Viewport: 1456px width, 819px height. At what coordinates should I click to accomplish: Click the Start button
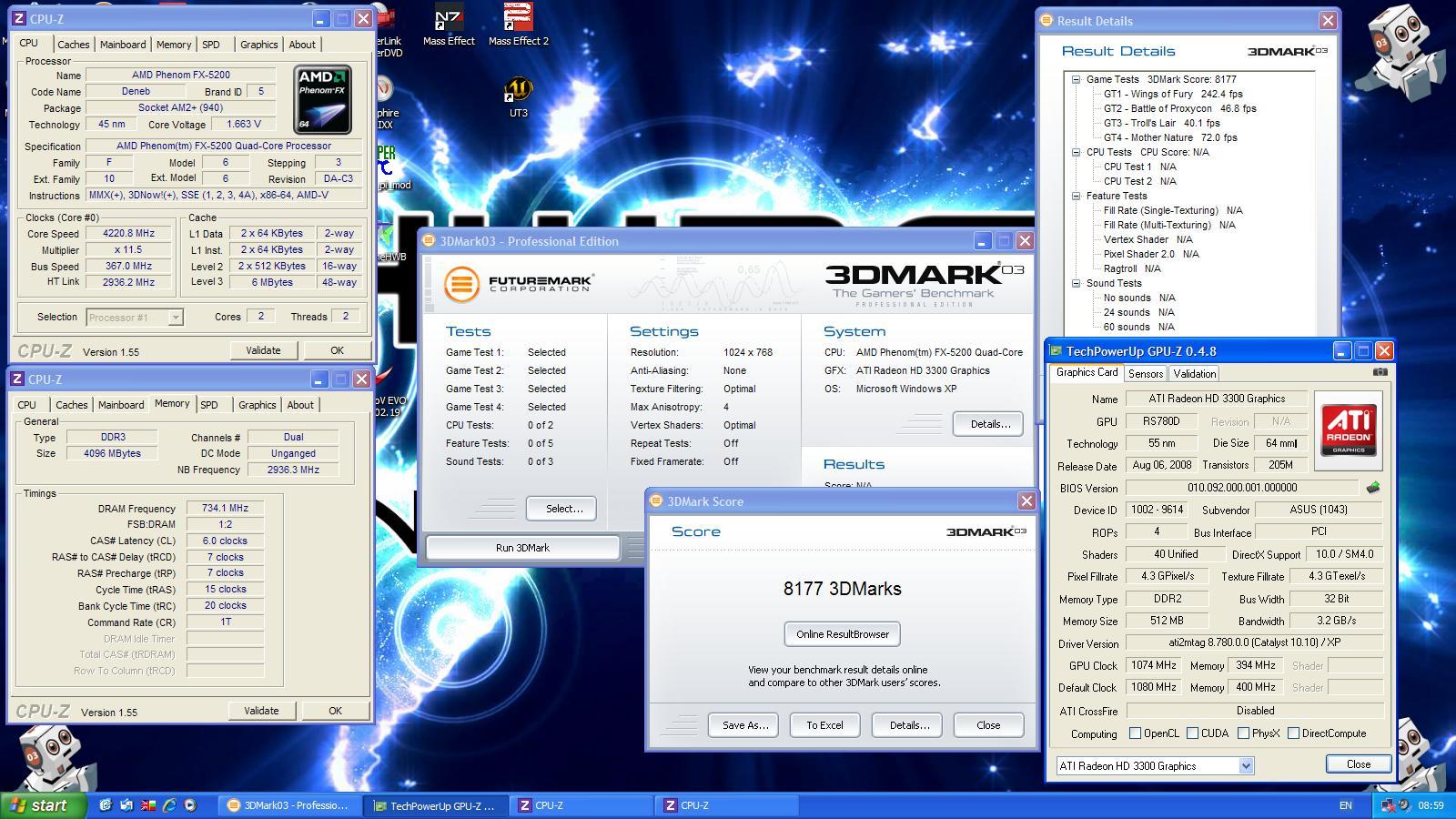click(x=43, y=805)
